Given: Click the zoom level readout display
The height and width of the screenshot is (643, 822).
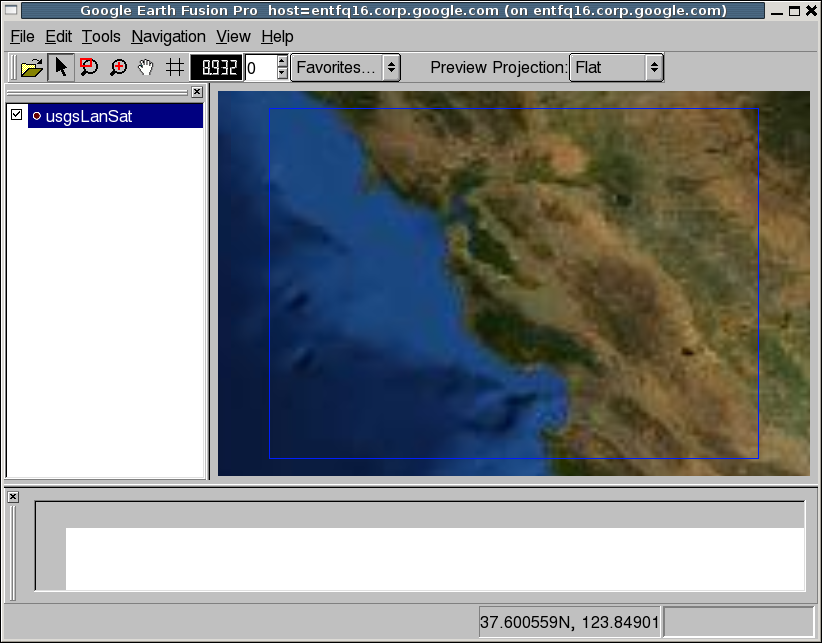Looking at the screenshot, I should point(214,67).
